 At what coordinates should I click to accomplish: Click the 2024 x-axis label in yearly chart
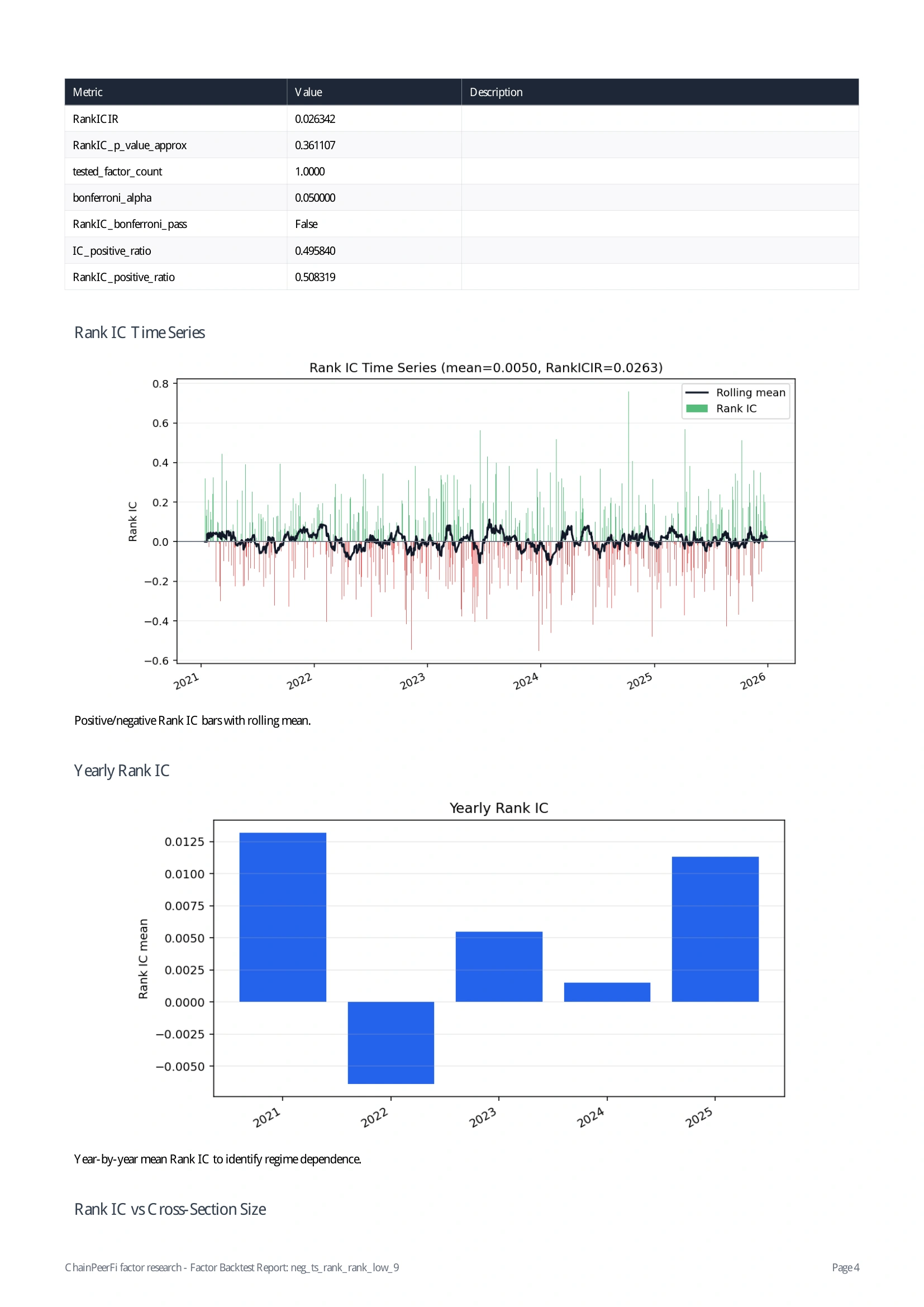pyautogui.click(x=591, y=1117)
